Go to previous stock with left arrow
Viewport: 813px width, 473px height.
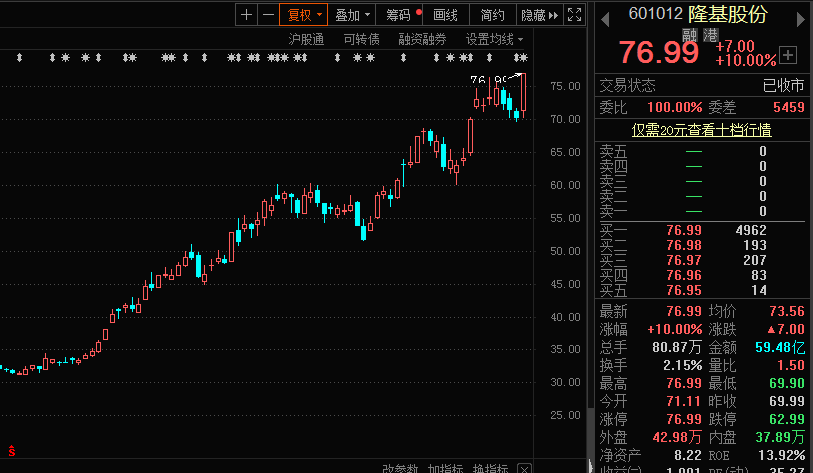click(605, 20)
